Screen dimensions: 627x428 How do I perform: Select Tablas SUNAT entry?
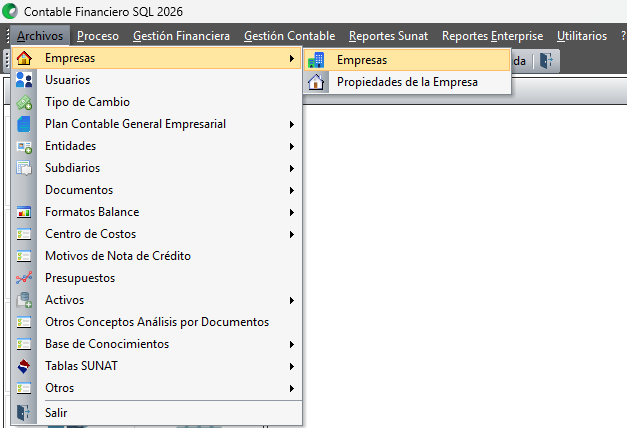tap(157, 366)
